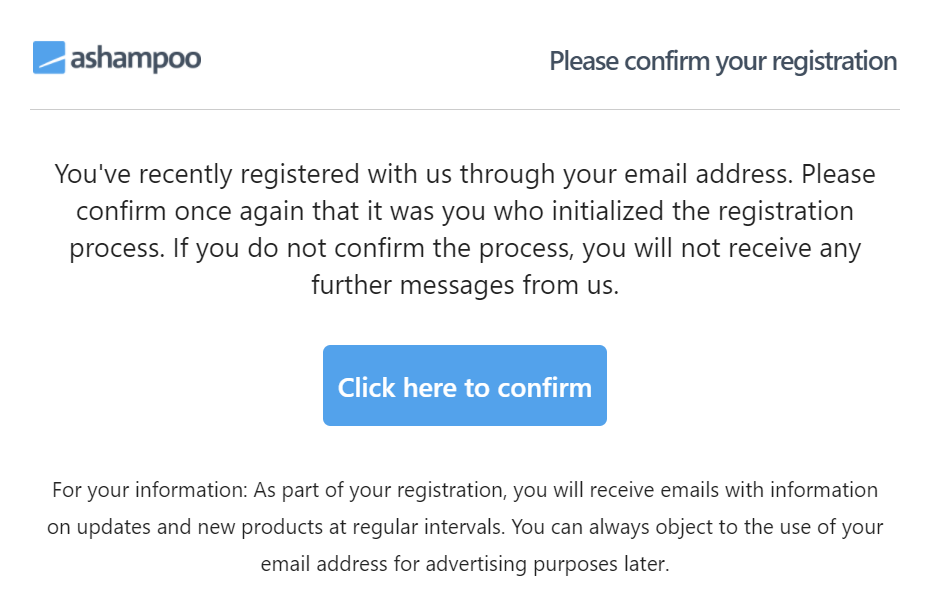Click the line starting 'You've recently registered'
Screen dimensions: 951x604
tap(465, 175)
